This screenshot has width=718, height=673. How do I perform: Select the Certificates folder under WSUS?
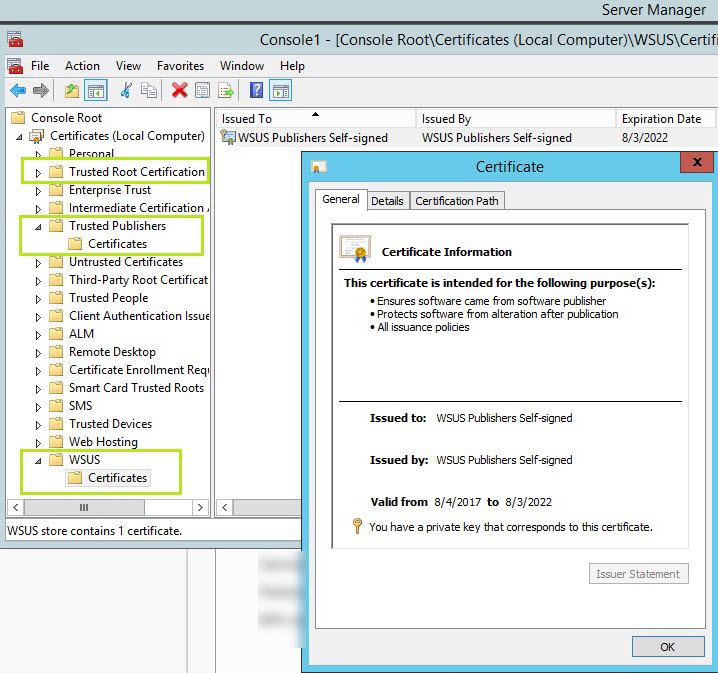point(117,478)
